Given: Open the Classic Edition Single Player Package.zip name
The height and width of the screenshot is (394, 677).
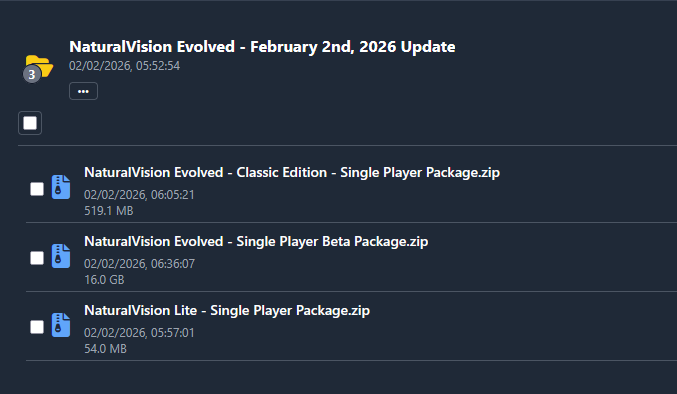Looking at the screenshot, I should click(x=292, y=173).
